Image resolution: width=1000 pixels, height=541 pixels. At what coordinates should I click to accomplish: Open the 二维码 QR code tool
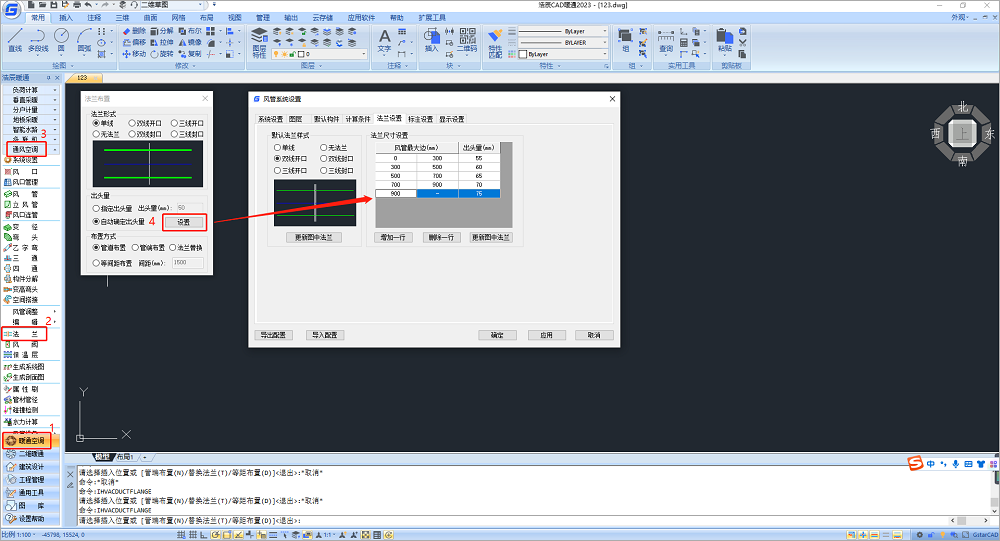(x=467, y=41)
